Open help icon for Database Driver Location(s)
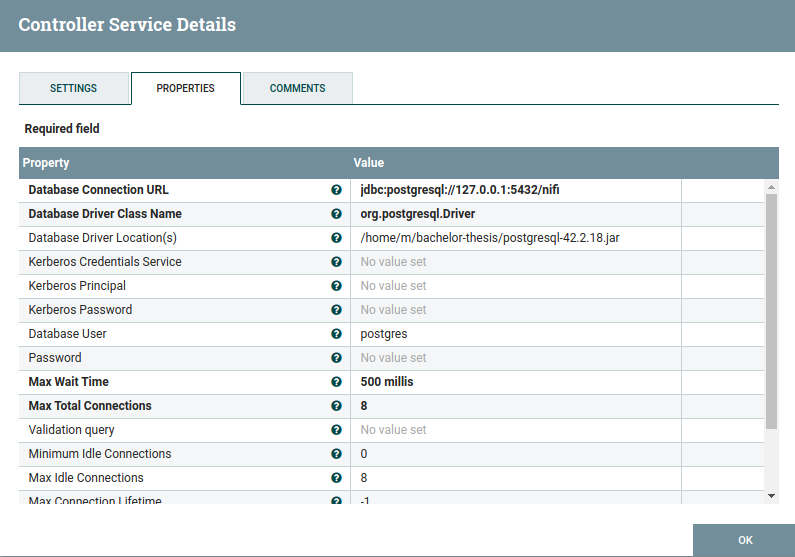Image resolution: width=795 pixels, height=557 pixels. point(336,238)
